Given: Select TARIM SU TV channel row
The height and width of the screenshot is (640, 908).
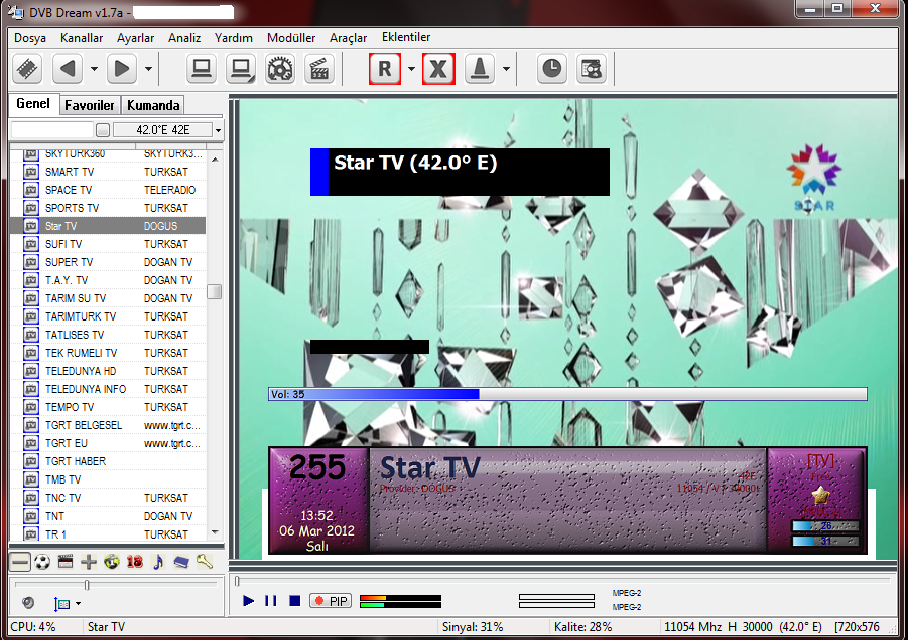Looking at the screenshot, I should tap(108, 298).
